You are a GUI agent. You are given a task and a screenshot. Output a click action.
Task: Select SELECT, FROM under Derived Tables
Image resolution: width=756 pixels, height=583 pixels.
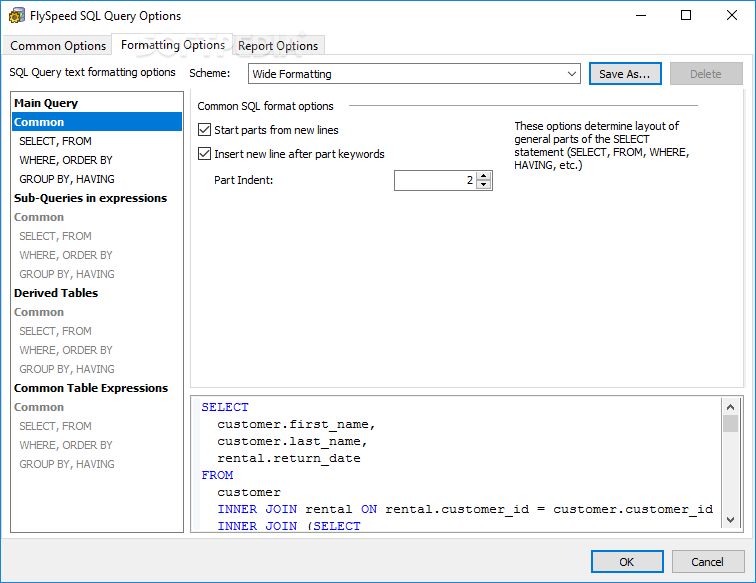[x=97, y=331]
